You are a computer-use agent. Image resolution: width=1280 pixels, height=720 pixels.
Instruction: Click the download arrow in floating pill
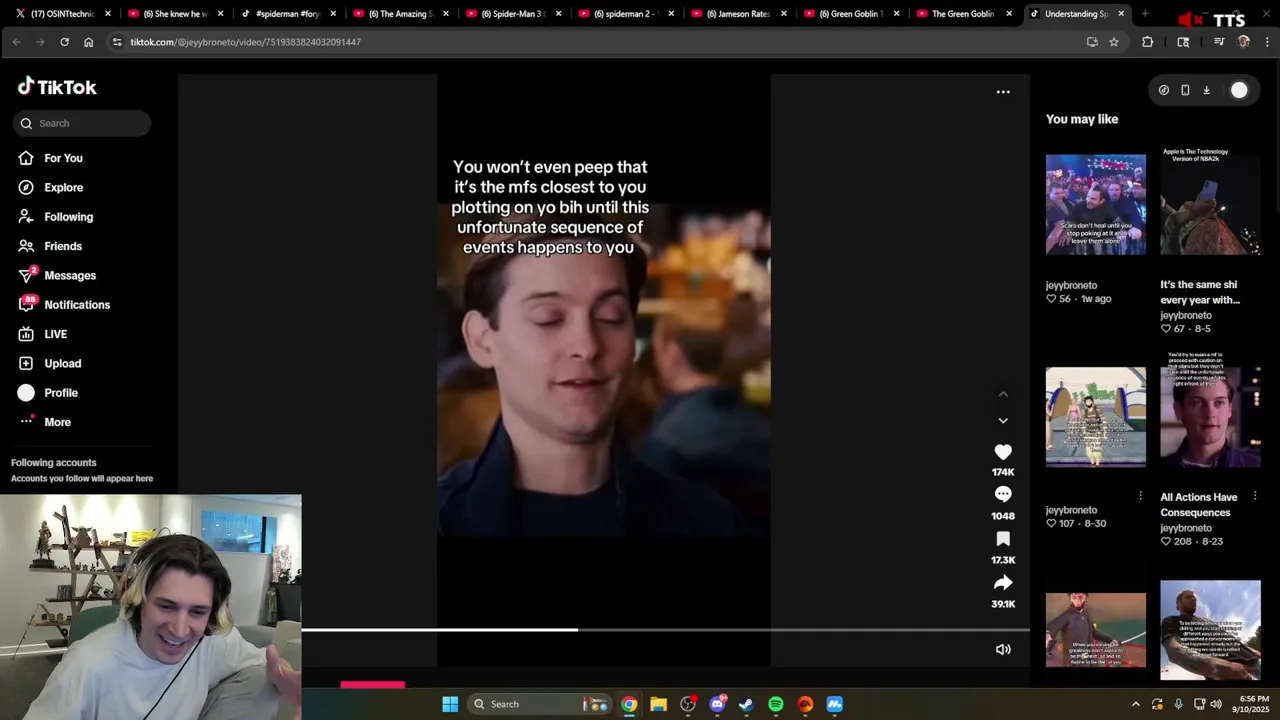(x=1206, y=90)
